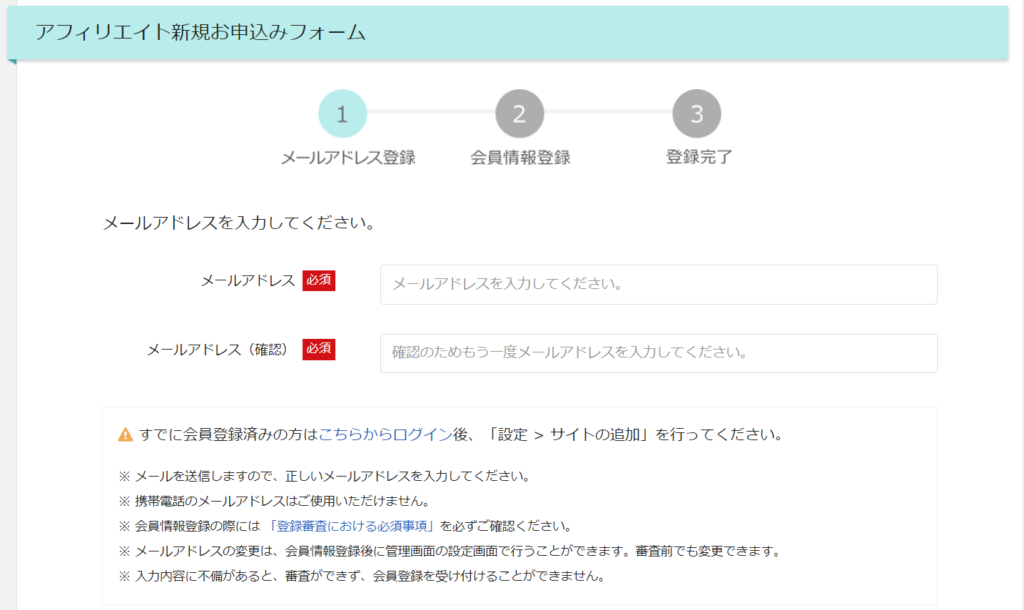
Task: Focus the メールアドレス（確認） confirmation field
Action: (x=658, y=353)
